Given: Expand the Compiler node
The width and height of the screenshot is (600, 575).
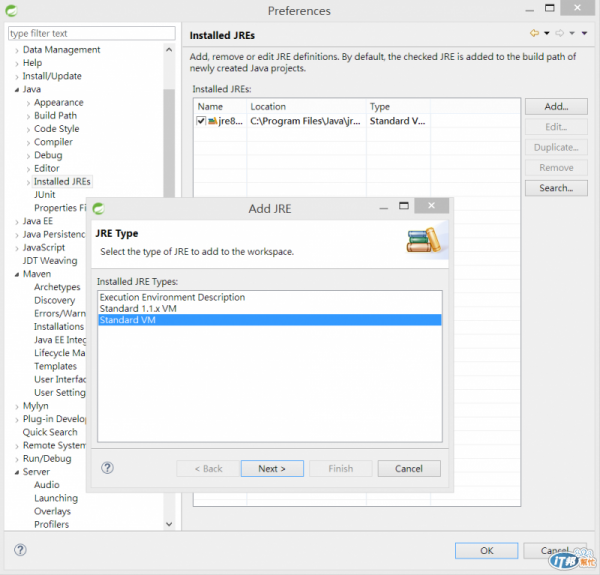Looking at the screenshot, I should [x=28, y=143].
